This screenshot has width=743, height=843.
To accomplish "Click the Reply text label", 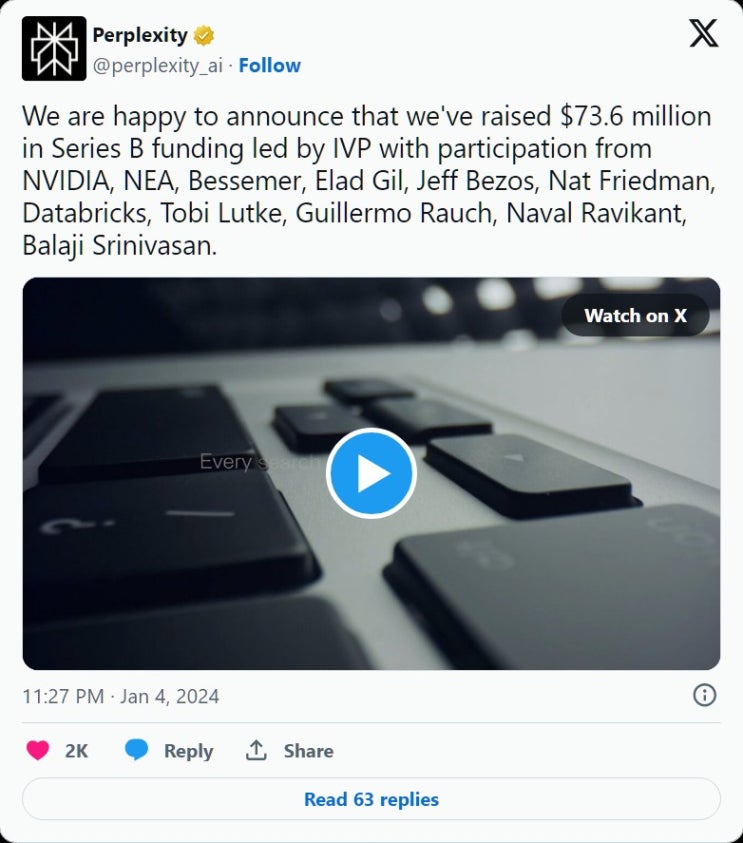I will coord(188,751).
